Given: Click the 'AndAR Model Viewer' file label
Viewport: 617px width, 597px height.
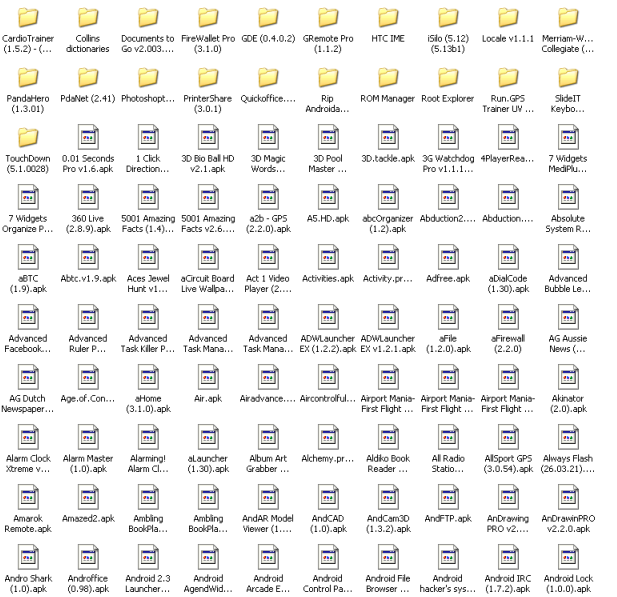Looking at the screenshot, I should pyautogui.click(x=268, y=523).
